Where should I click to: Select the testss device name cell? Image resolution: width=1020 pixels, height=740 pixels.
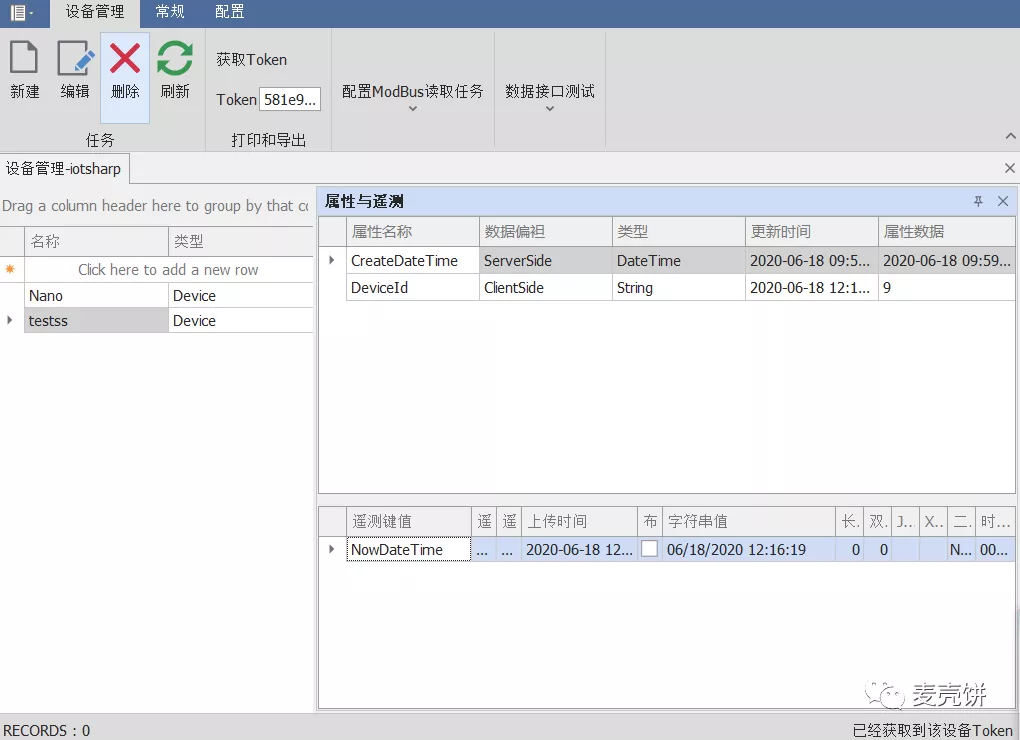tap(96, 321)
